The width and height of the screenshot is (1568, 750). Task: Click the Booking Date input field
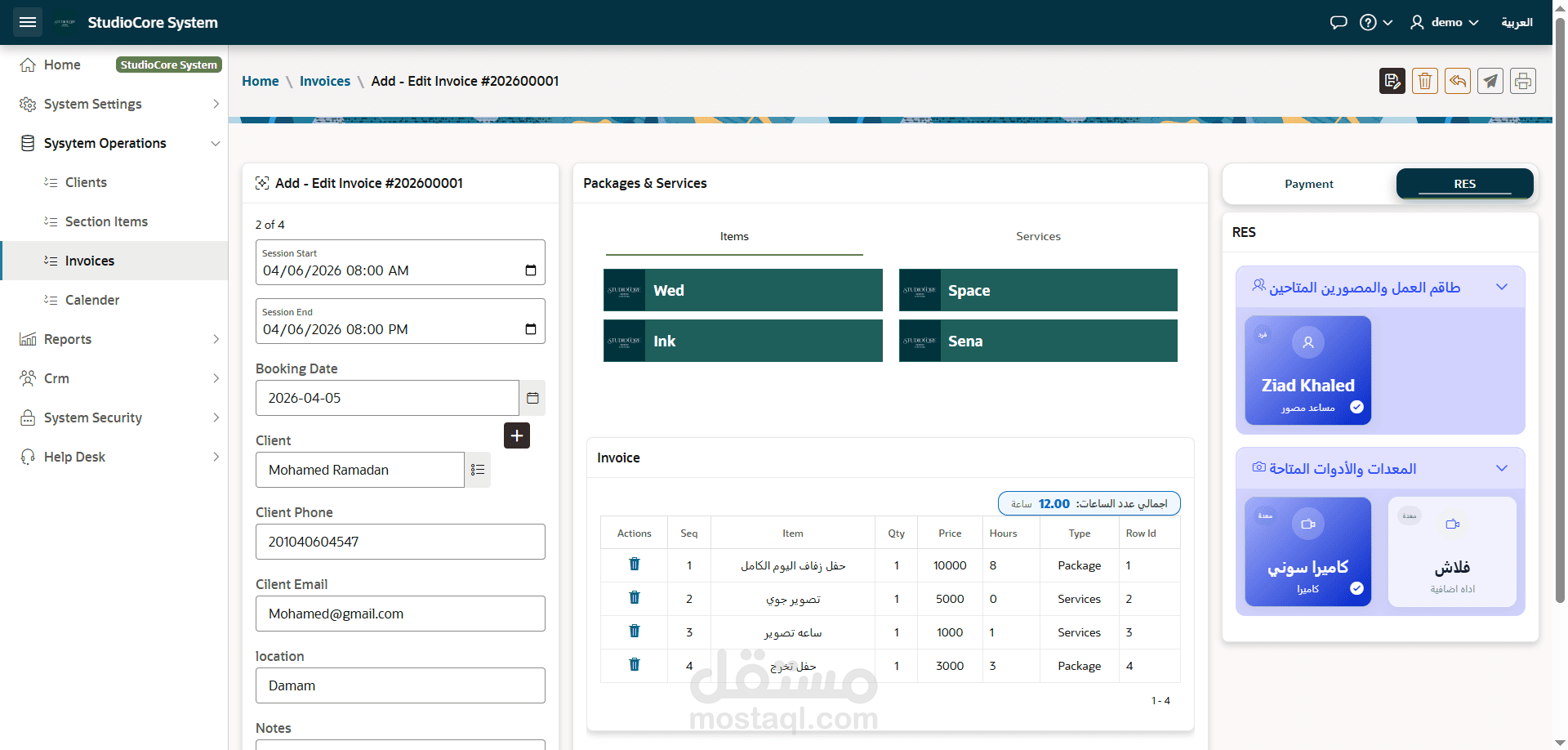387,398
